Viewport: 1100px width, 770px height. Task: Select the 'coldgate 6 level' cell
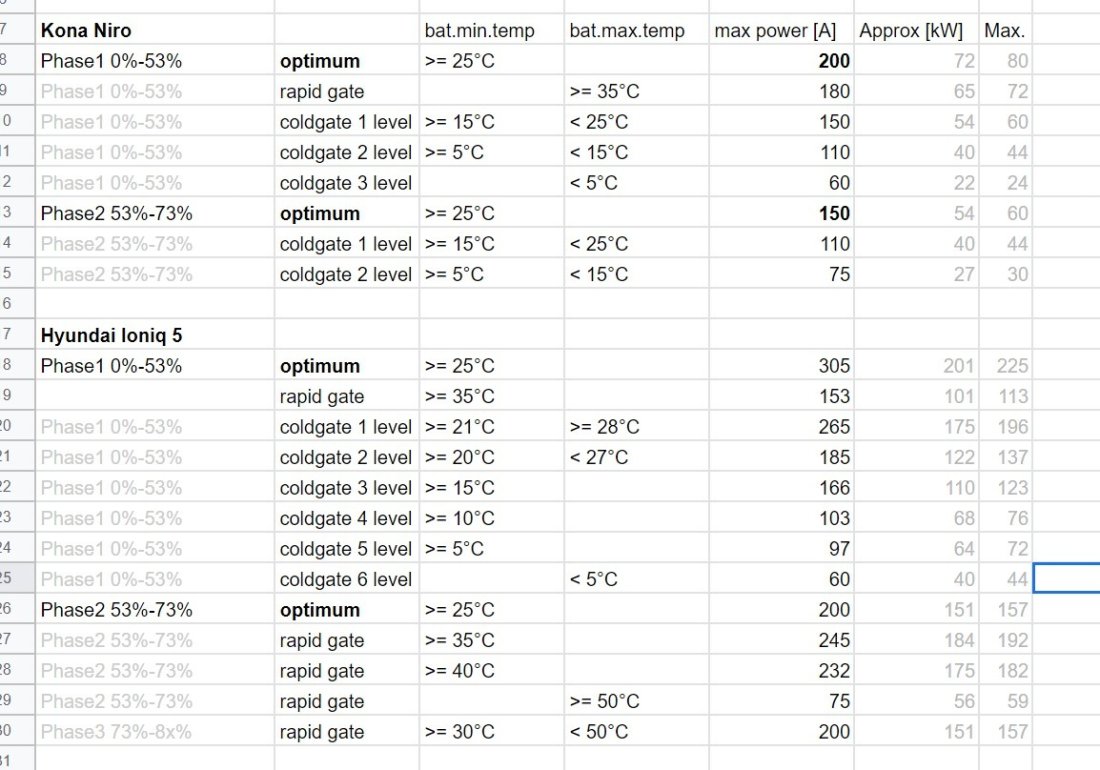pyautogui.click(x=347, y=579)
